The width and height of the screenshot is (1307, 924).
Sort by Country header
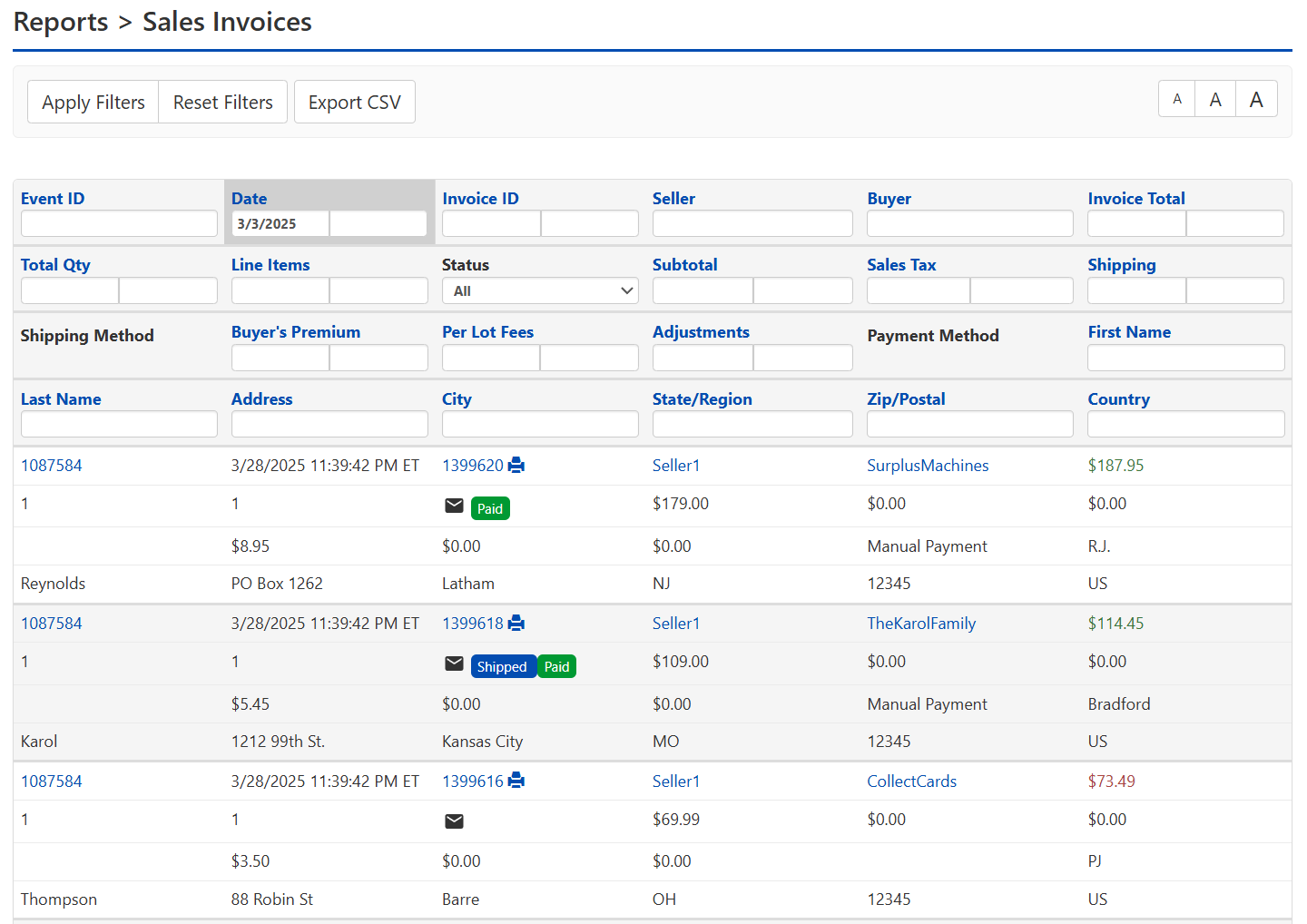click(1119, 399)
